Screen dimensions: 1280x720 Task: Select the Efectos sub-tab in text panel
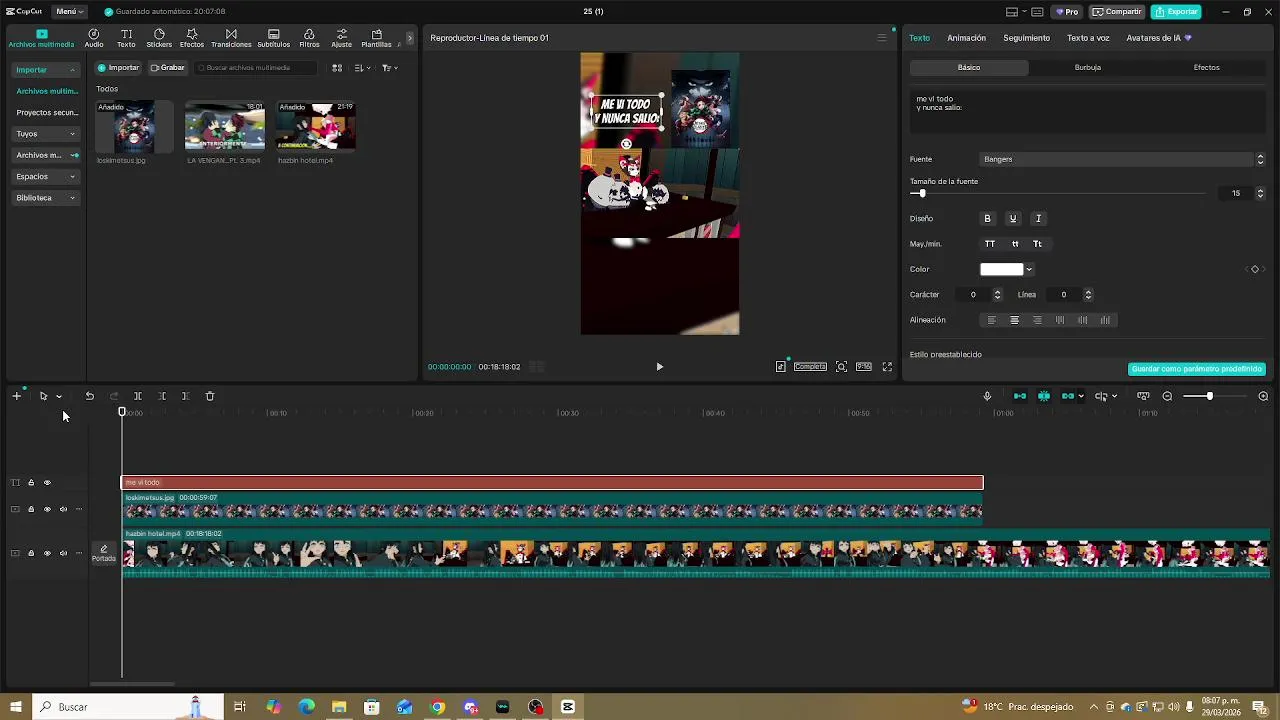[1206, 67]
